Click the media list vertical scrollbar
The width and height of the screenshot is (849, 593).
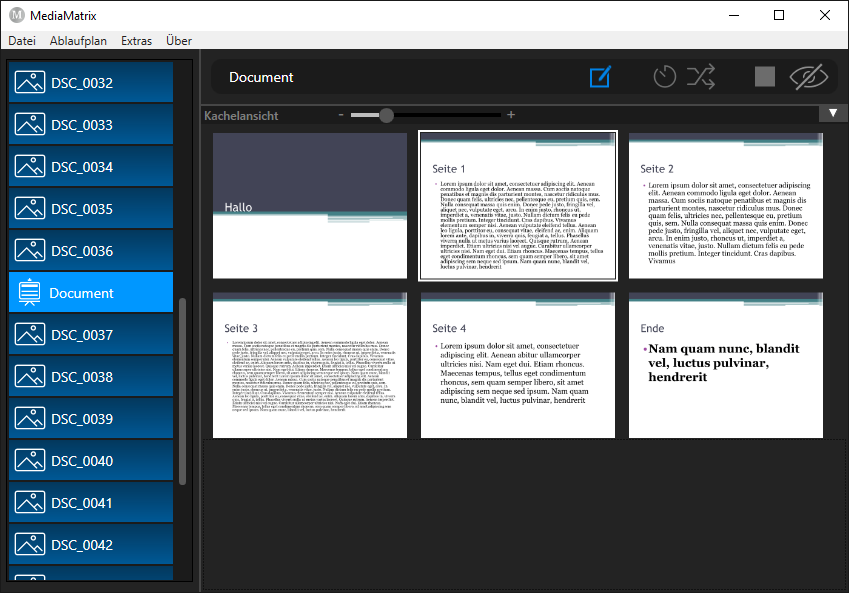click(x=182, y=390)
